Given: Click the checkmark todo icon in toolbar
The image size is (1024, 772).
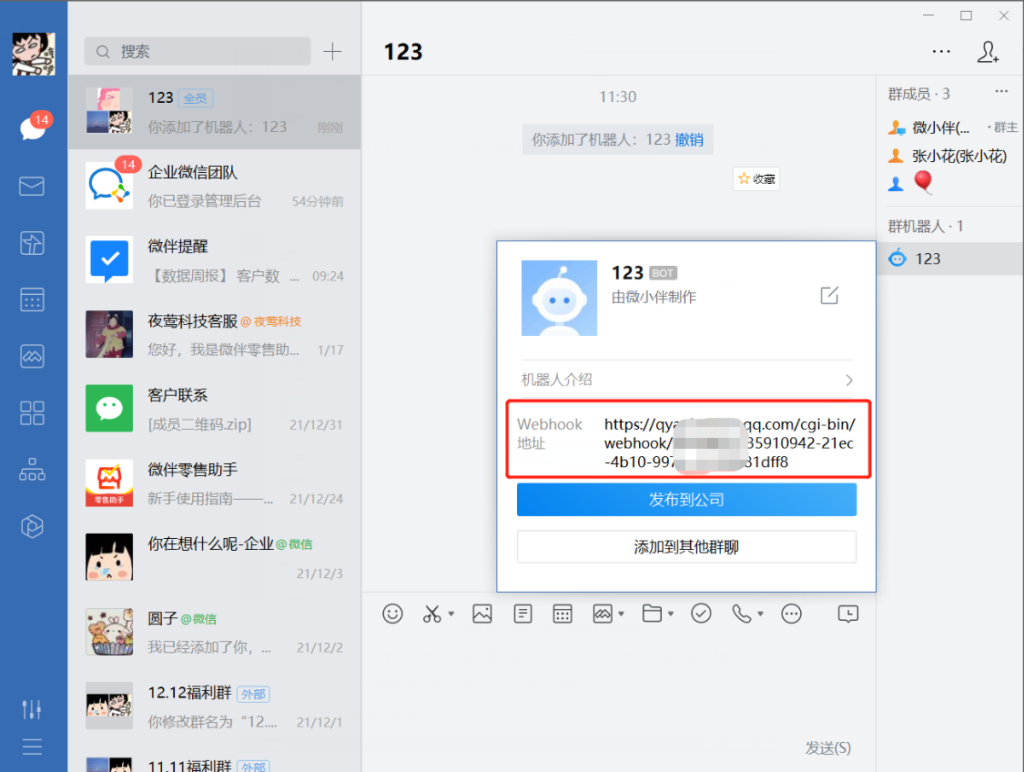Looking at the screenshot, I should (x=701, y=613).
